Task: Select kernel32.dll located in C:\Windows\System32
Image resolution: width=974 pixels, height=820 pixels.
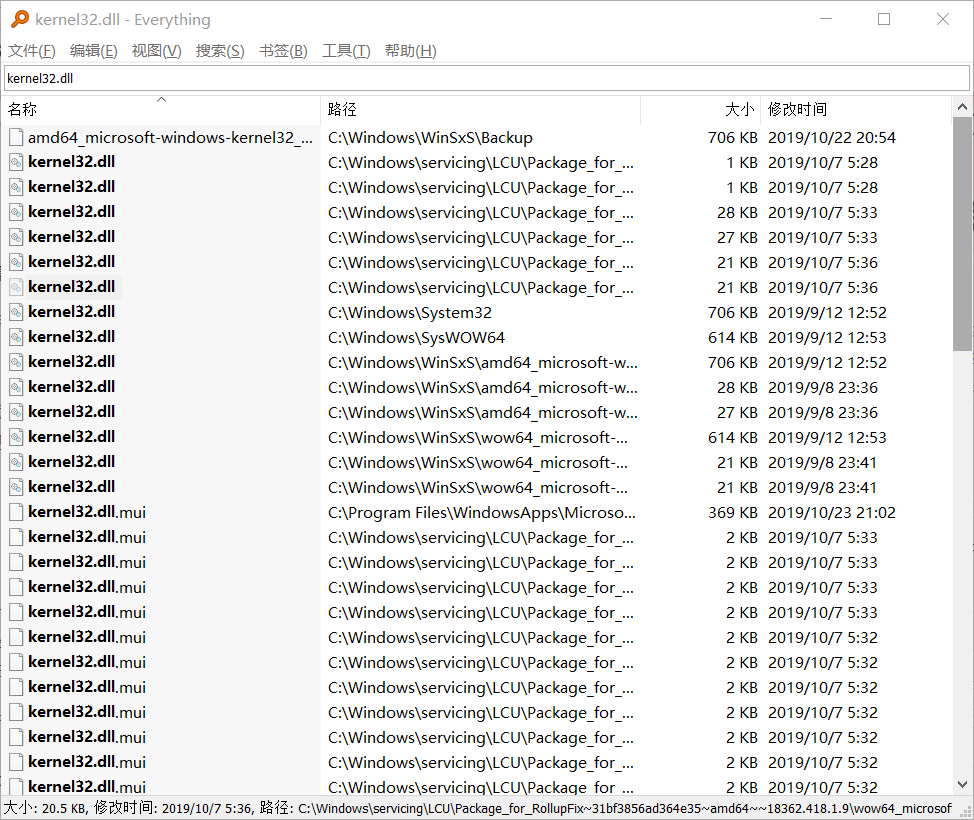Action: coord(71,312)
